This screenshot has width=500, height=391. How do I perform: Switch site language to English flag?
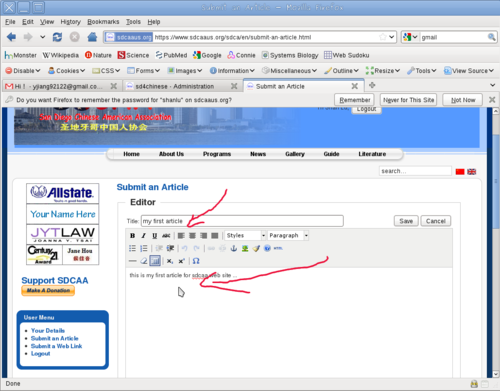472,171
